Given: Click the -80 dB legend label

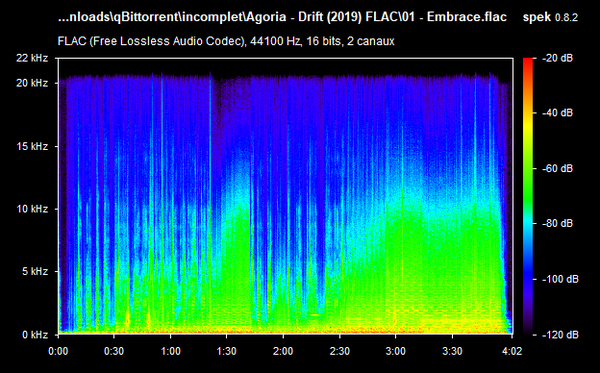Looking at the screenshot, I should coord(558,223).
